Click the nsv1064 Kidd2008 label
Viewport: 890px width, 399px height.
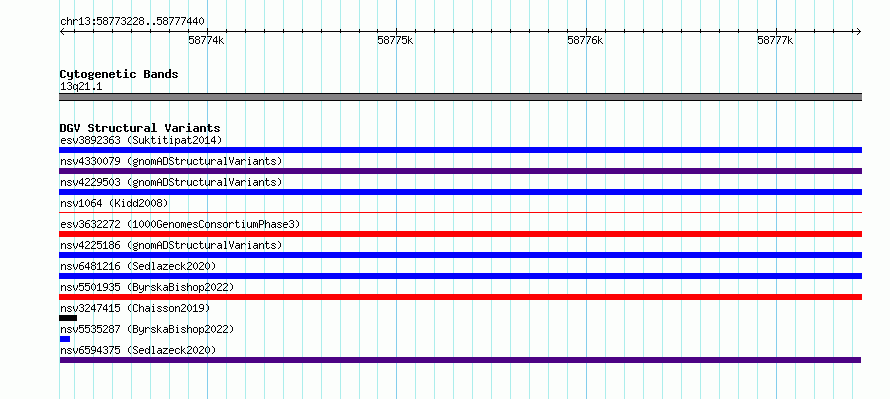click(x=114, y=203)
